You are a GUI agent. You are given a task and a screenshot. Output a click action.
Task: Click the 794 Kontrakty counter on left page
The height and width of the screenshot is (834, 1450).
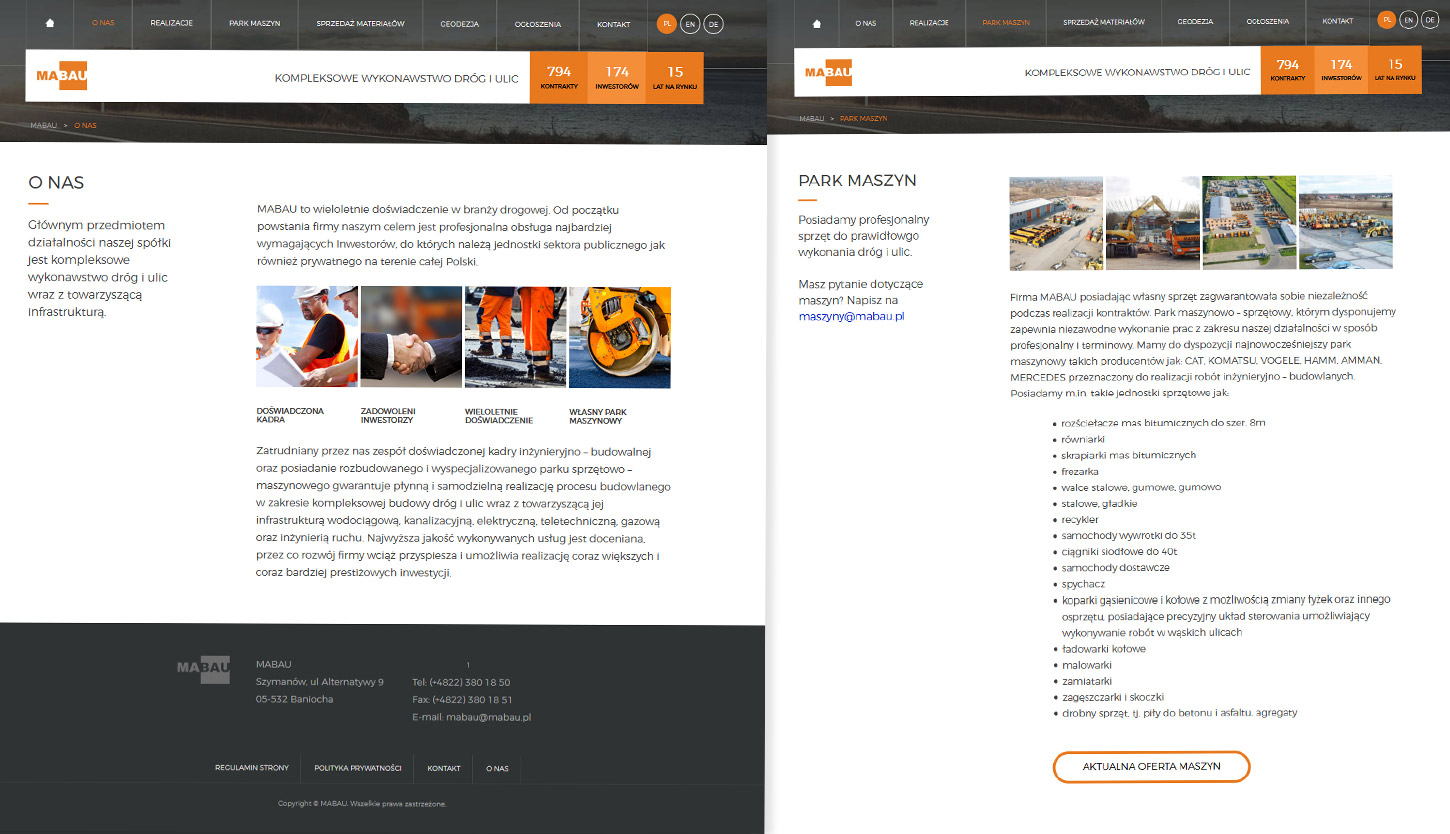point(559,77)
